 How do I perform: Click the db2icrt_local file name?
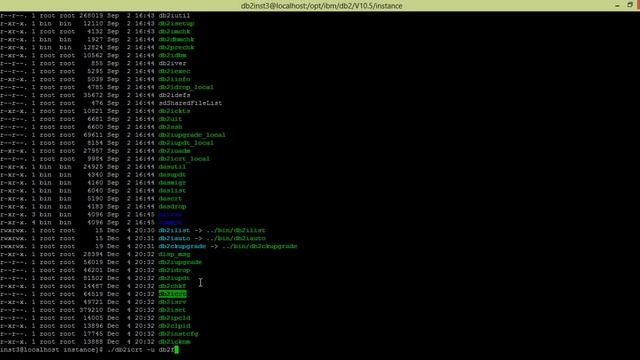(x=184, y=159)
